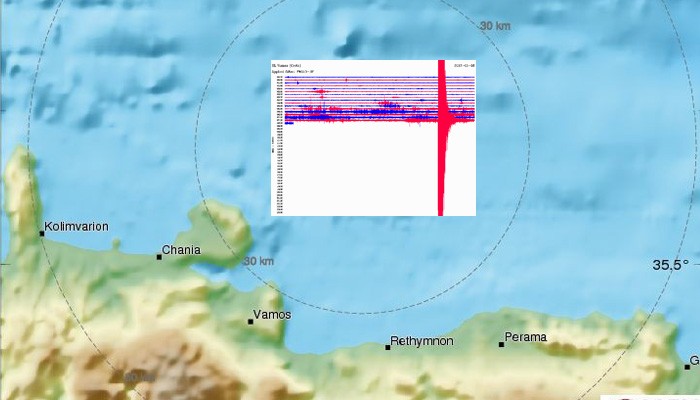
Task: Open the seismogram inset image
Action: coord(373,138)
